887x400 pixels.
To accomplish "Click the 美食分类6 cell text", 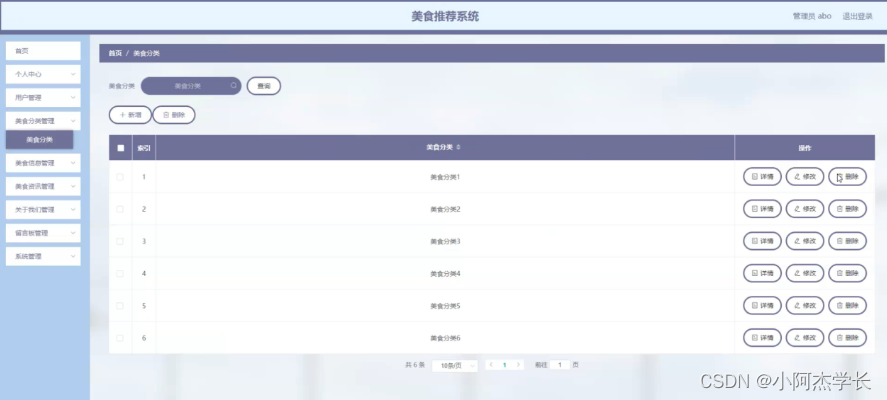I will (445, 338).
